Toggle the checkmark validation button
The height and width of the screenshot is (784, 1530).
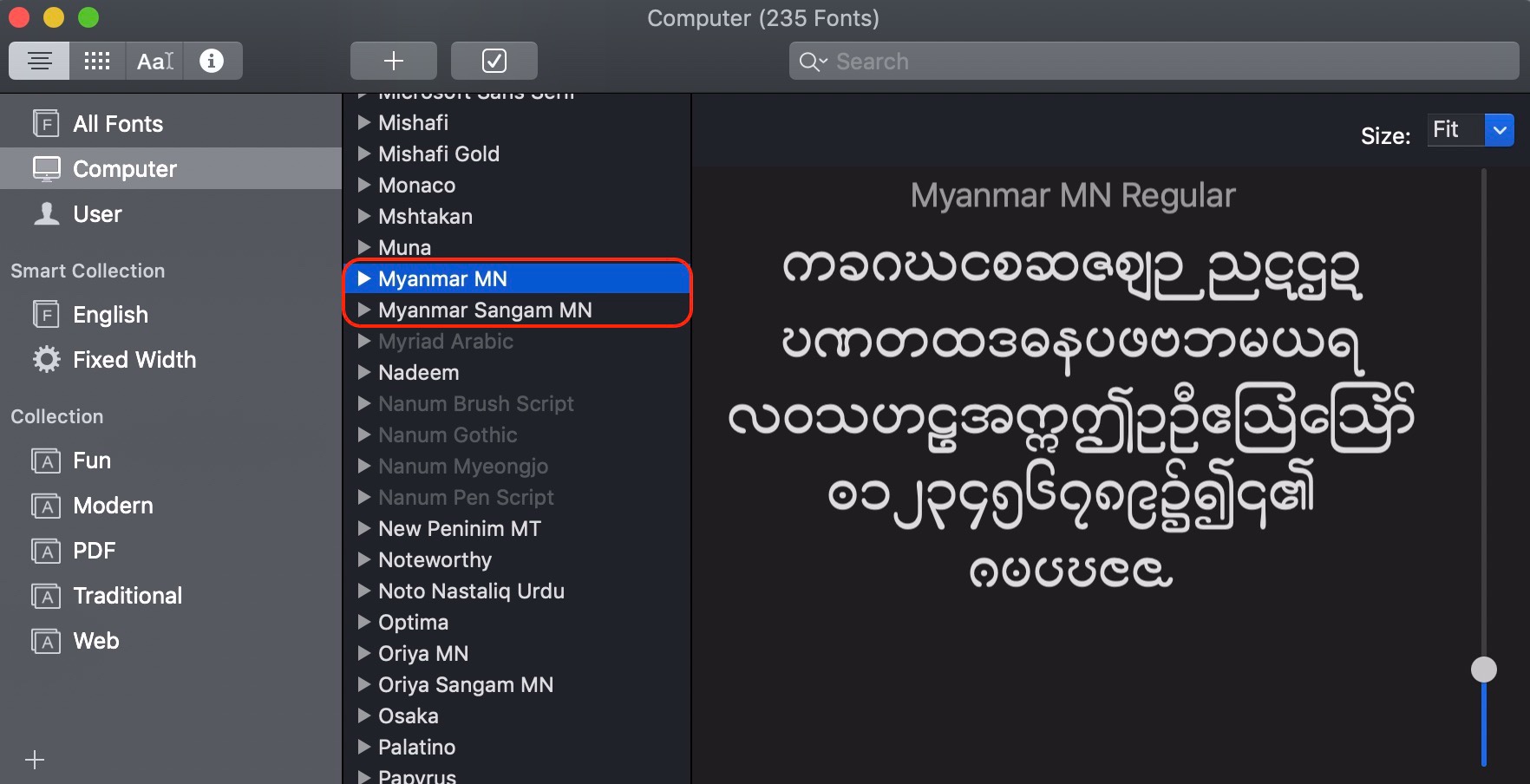pos(494,61)
